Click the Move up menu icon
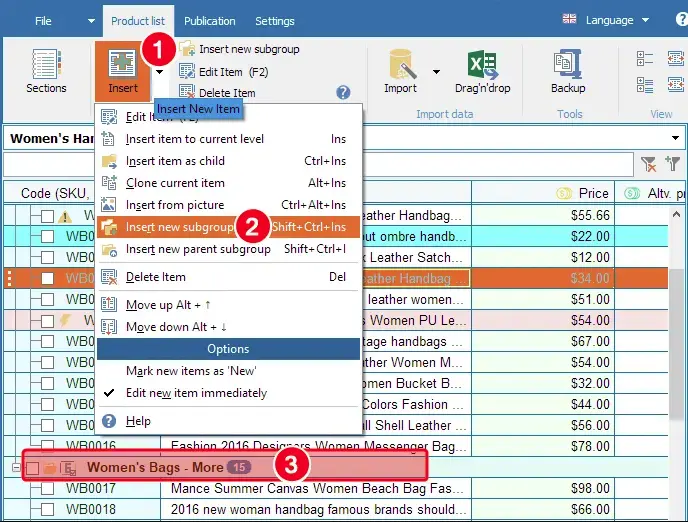Screen dimensions: 688x522 coord(109,304)
